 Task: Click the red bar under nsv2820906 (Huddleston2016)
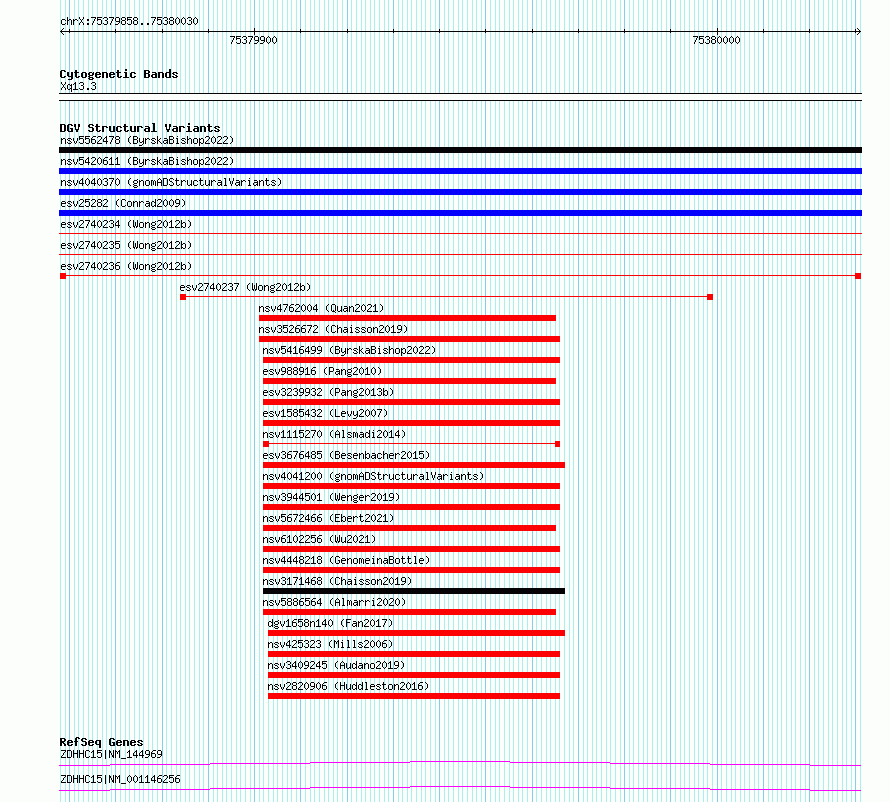tap(414, 696)
